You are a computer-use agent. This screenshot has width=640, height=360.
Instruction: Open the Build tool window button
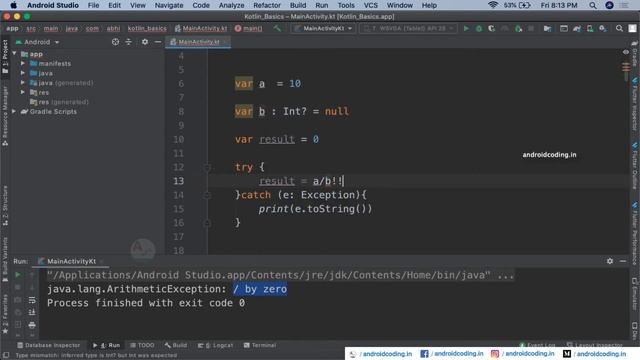click(x=176, y=345)
